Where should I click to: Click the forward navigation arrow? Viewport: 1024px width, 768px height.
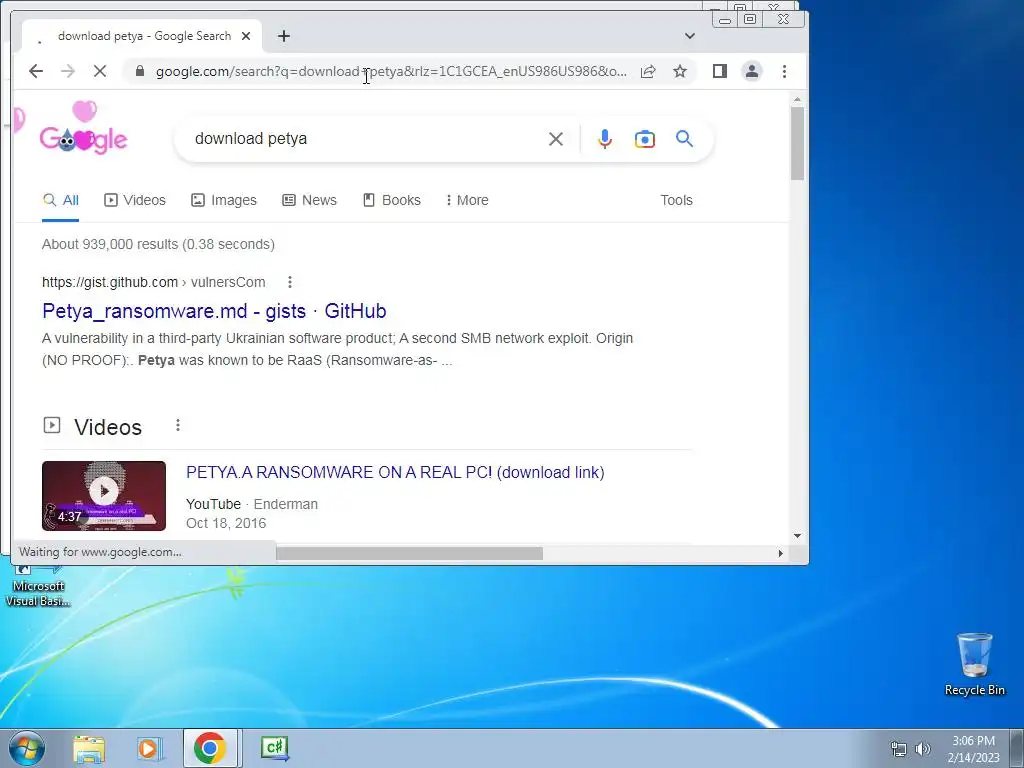(68, 71)
